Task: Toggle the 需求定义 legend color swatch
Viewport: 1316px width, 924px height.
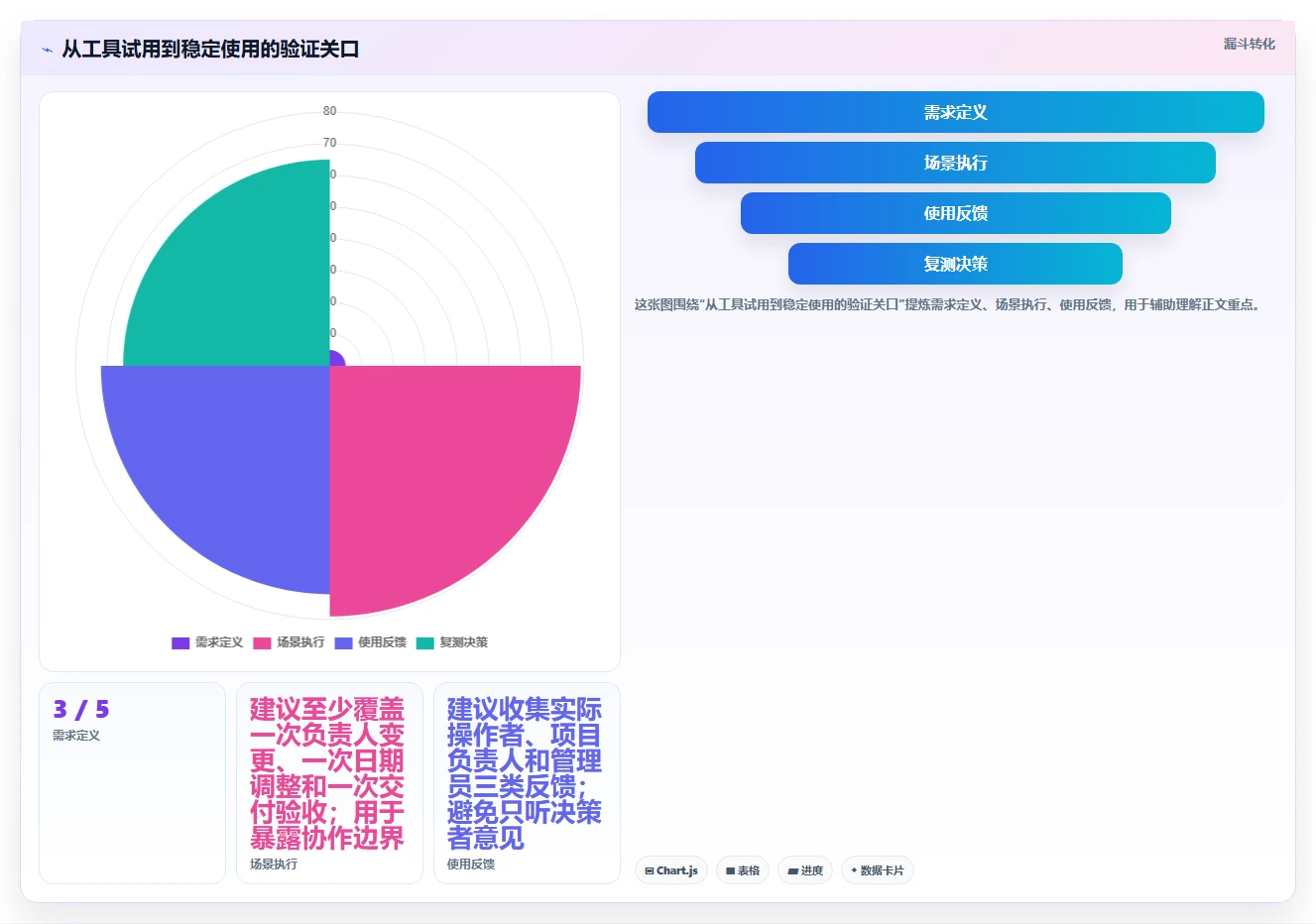Action: pos(180,642)
